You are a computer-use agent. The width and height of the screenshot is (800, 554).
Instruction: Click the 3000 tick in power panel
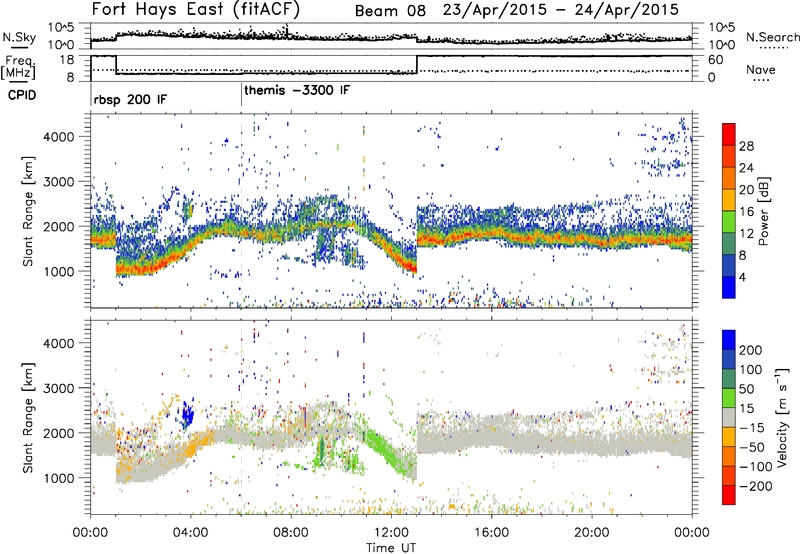click(x=58, y=182)
